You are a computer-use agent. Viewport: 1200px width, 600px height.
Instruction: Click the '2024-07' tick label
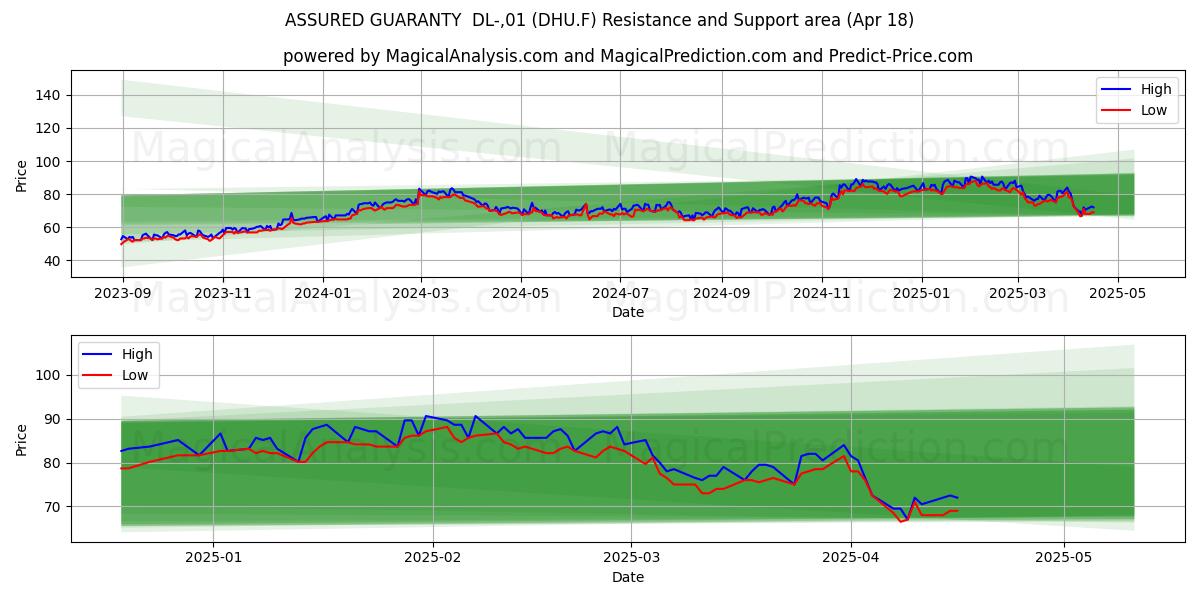pyautogui.click(x=619, y=294)
